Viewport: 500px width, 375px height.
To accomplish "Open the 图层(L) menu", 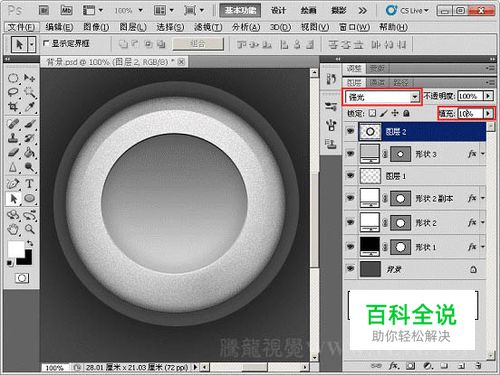I will pyautogui.click(x=133, y=27).
